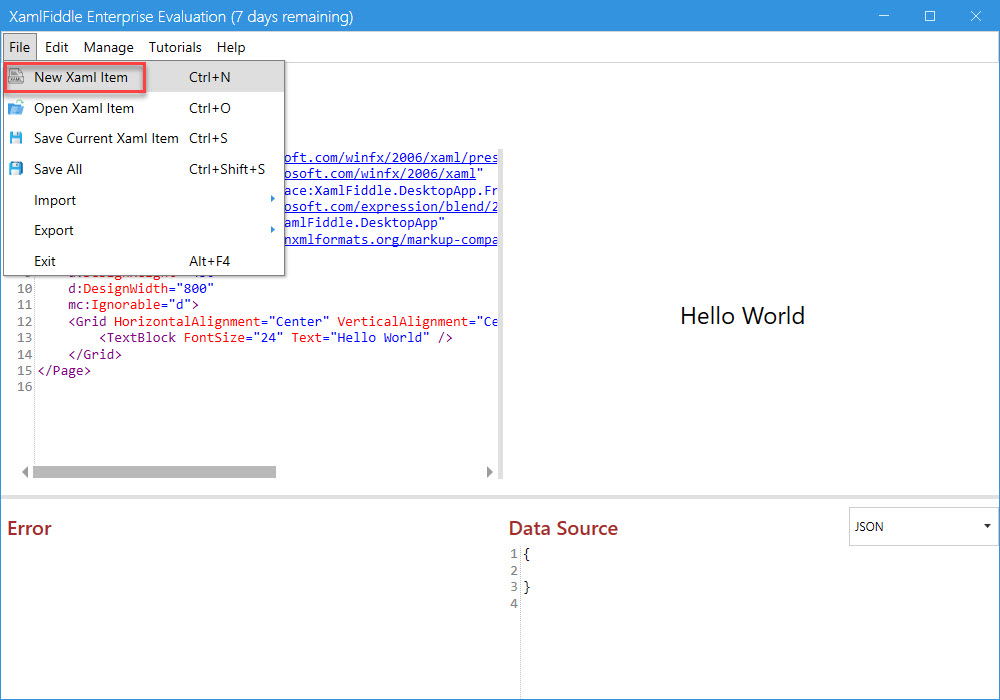Choose Open Xaml Item menu entry
The width and height of the screenshot is (1000, 700).
point(144,108)
